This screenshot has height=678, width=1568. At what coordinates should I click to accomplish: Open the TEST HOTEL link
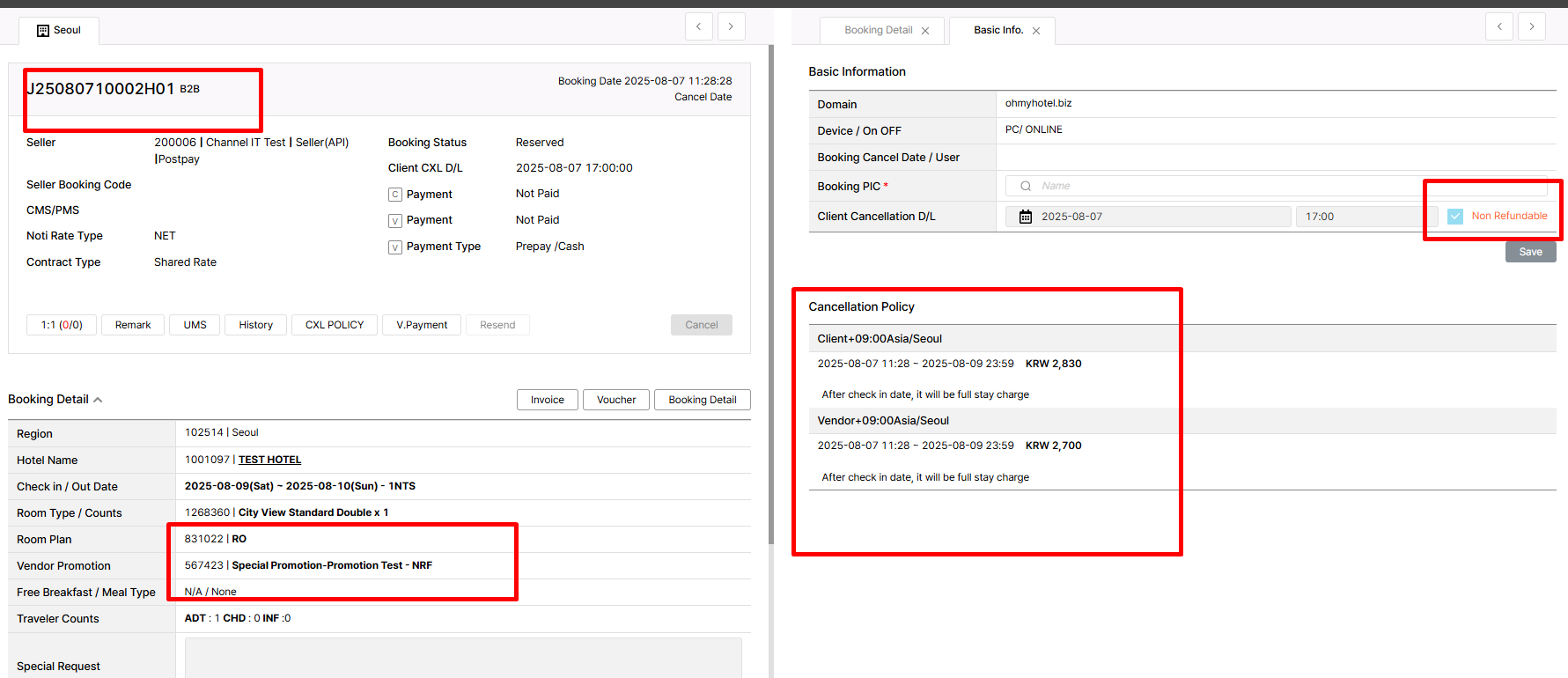coord(269,460)
